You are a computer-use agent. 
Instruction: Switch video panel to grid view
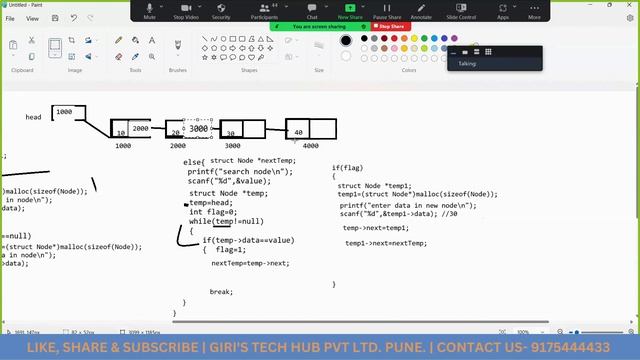(x=488, y=52)
